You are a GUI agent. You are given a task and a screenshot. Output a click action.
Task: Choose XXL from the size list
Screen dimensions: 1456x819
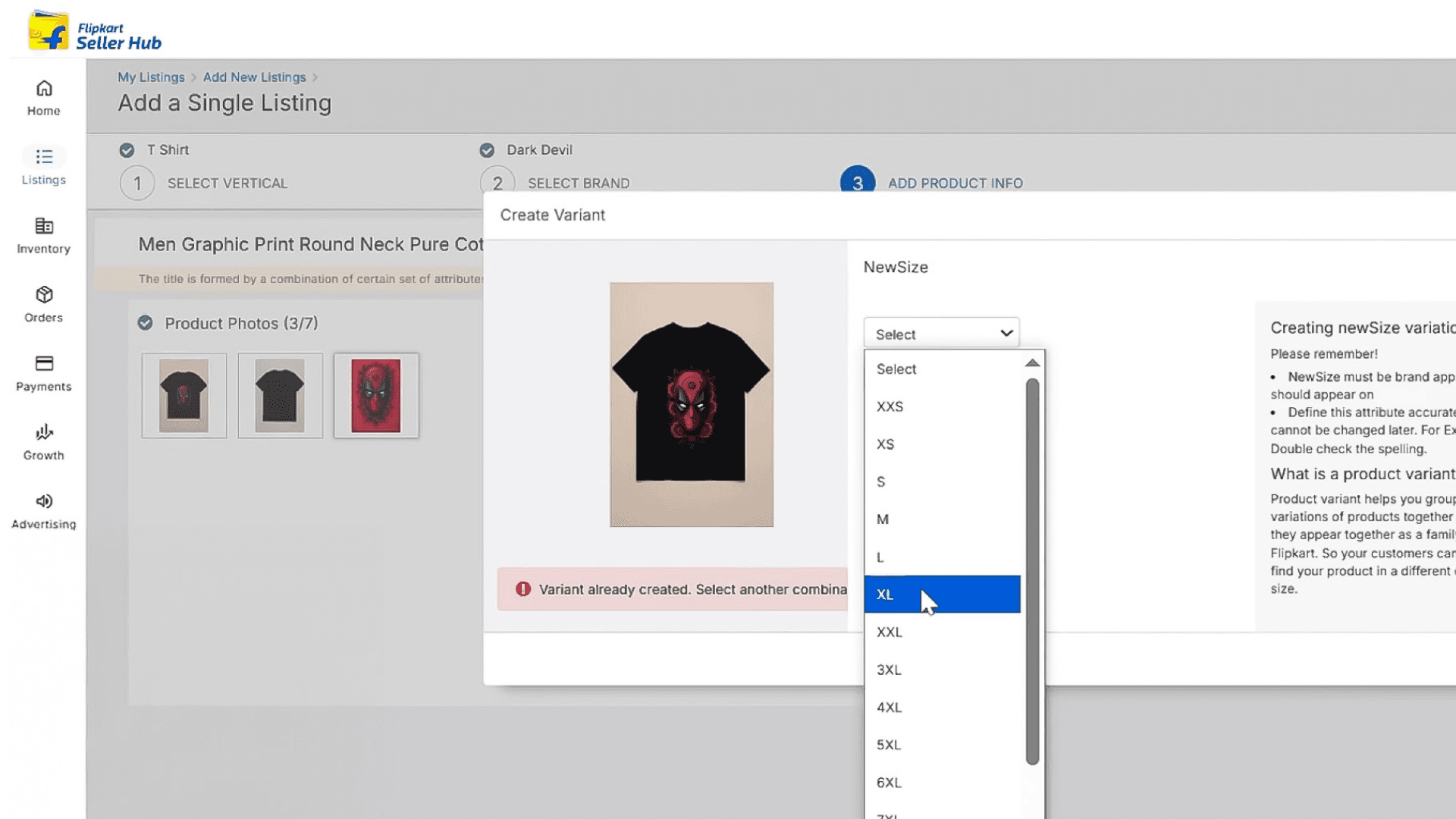(890, 632)
